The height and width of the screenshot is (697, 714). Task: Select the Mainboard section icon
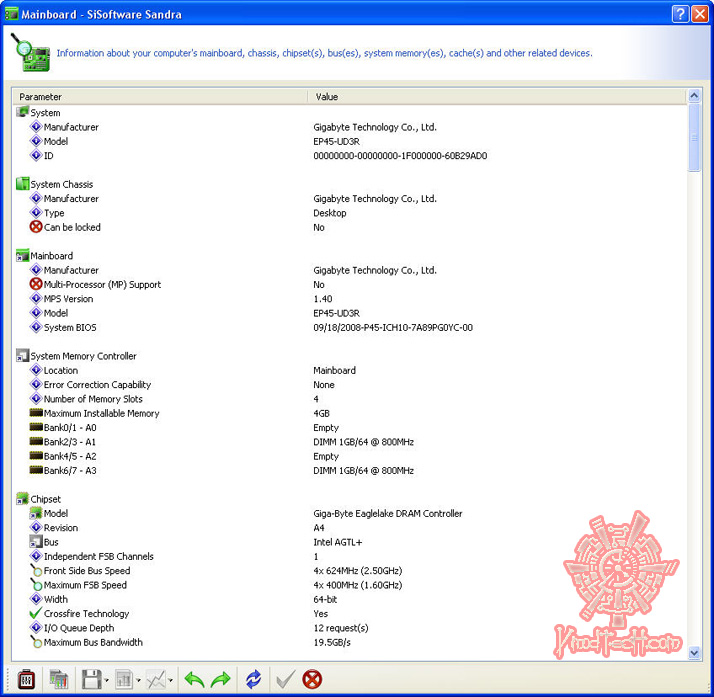pyautogui.click(x=22, y=255)
